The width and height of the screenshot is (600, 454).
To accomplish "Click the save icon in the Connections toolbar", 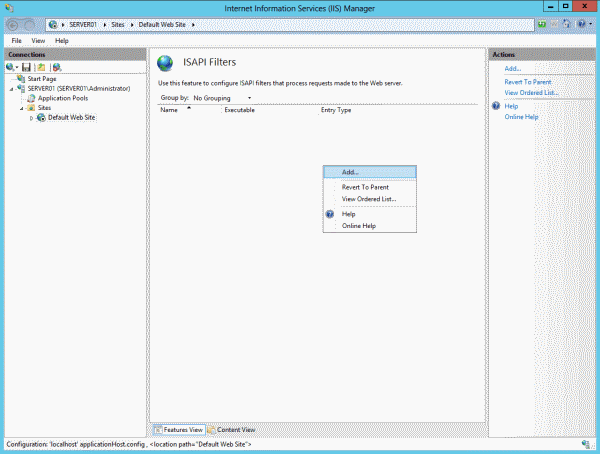I will click(x=26, y=67).
